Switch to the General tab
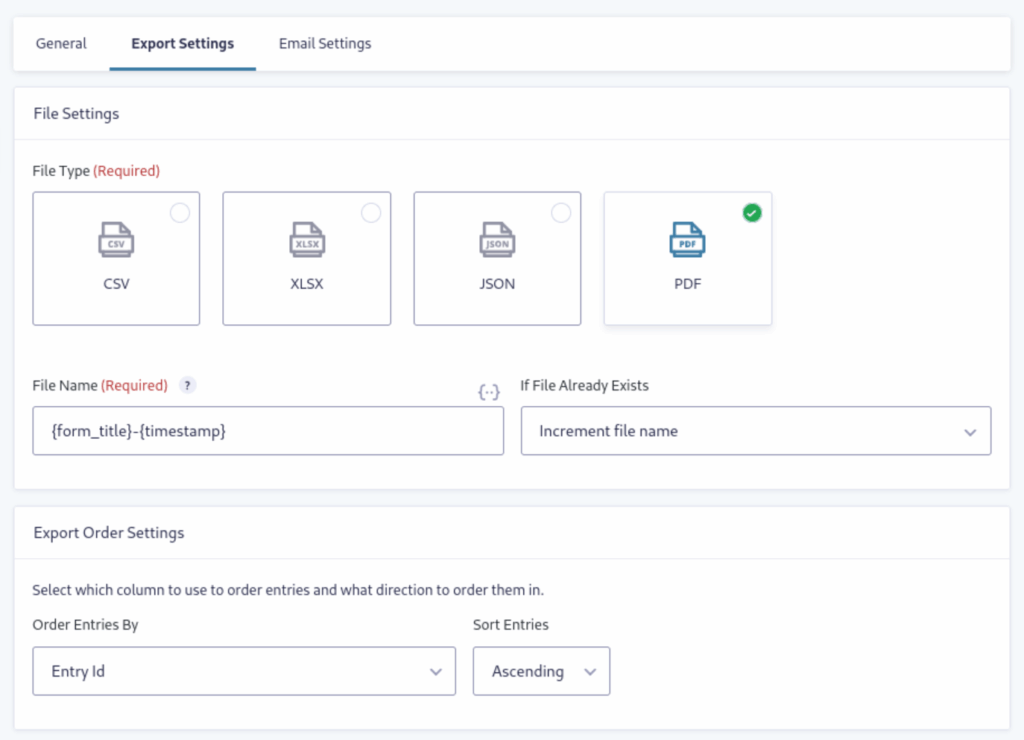The image size is (1024, 740). coord(61,44)
